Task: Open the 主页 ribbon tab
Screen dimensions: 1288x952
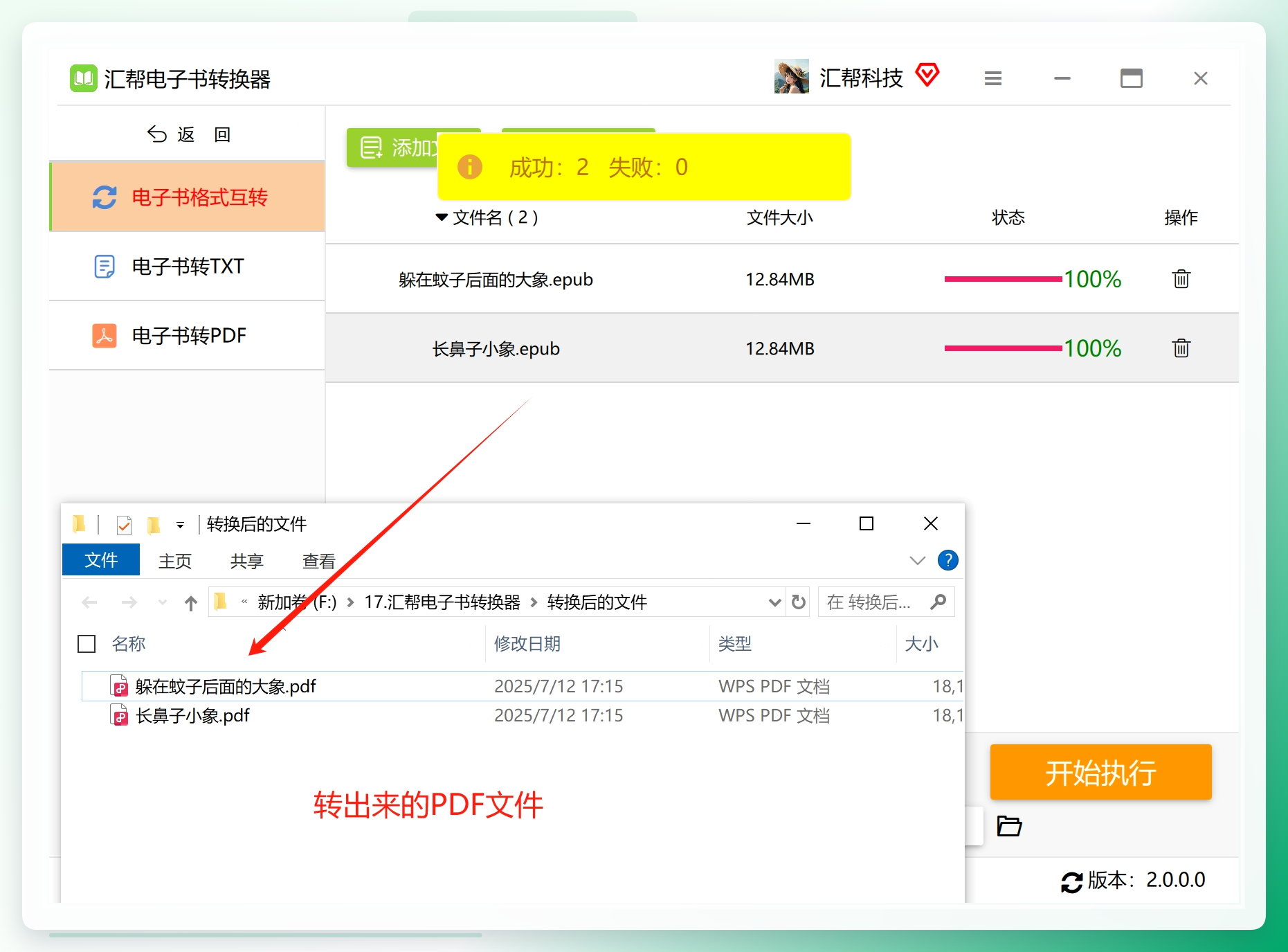Action: point(174,561)
